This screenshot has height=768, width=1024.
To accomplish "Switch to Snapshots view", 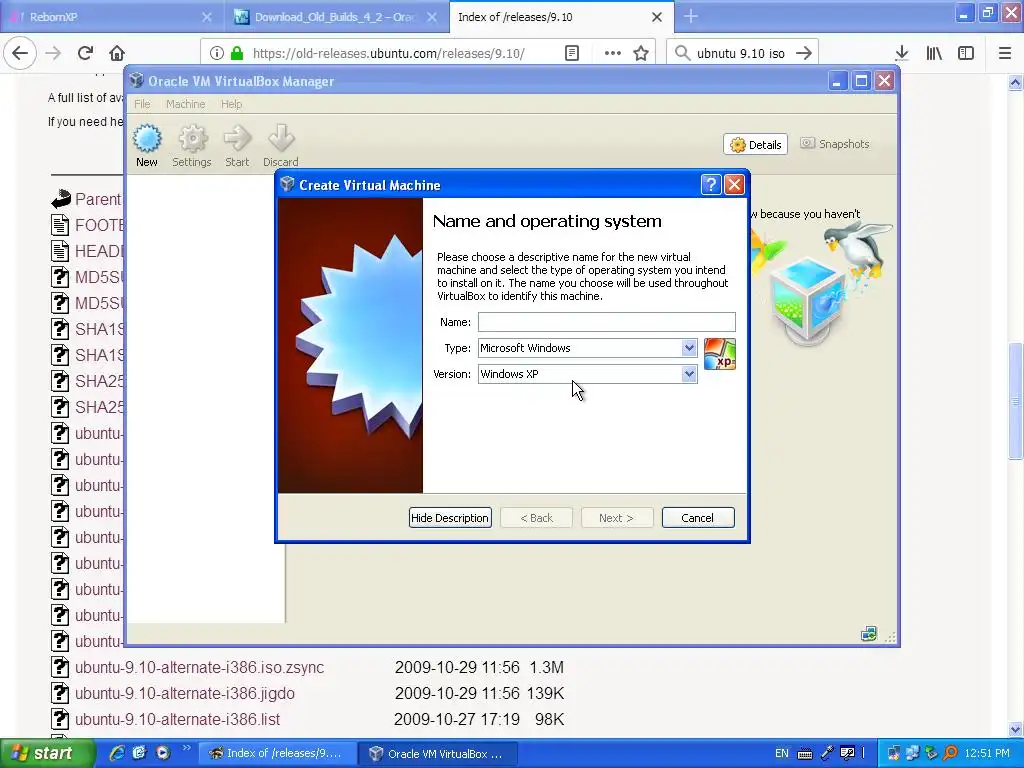I will point(835,144).
